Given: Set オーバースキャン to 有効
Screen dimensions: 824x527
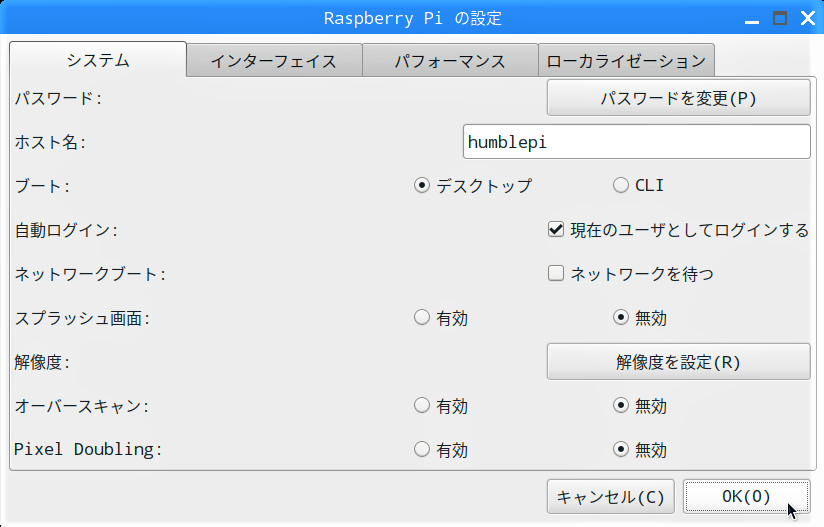Looking at the screenshot, I should point(440,406).
